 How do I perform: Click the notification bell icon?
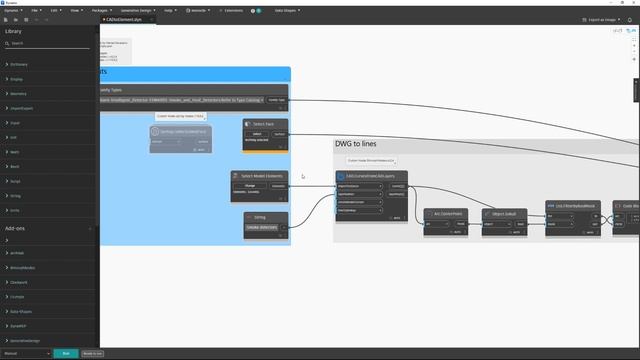[630, 20]
